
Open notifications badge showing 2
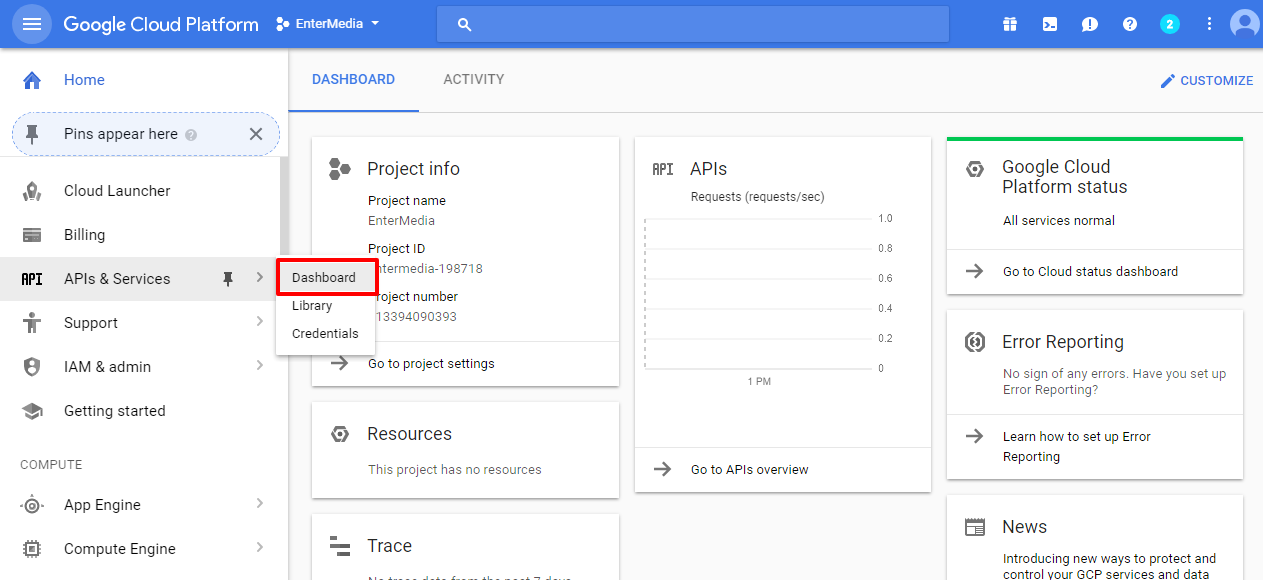click(1170, 24)
